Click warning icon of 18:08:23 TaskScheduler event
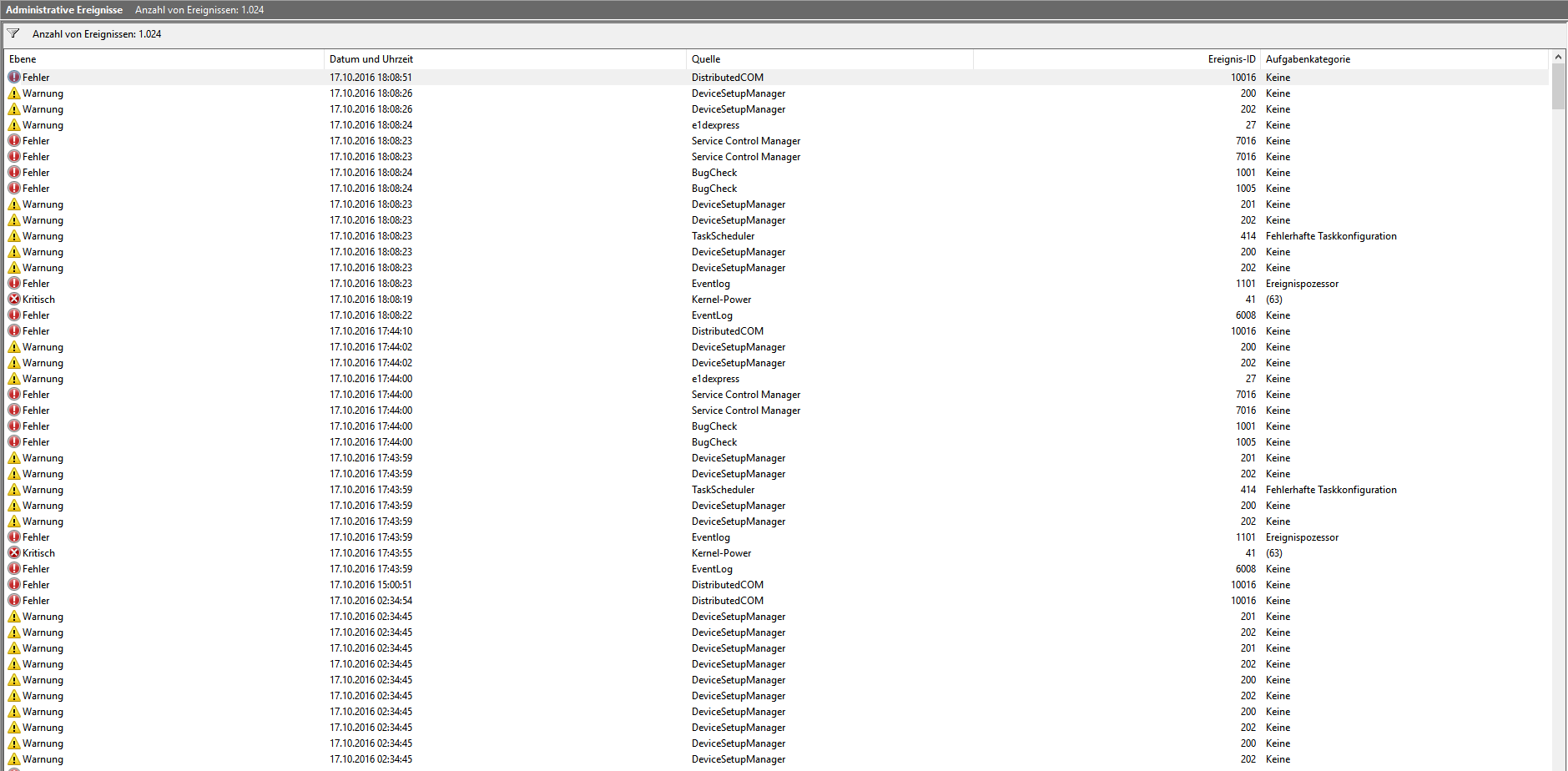Viewport: 1568px width, 771px height. pyautogui.click(x=14, y=235)
